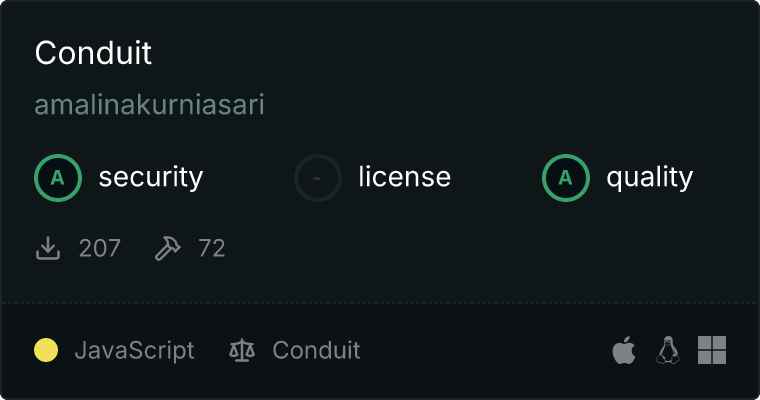The image size is (760, 400).
Task: Click the balance scale license icon
Action: [x=242, y=351]
